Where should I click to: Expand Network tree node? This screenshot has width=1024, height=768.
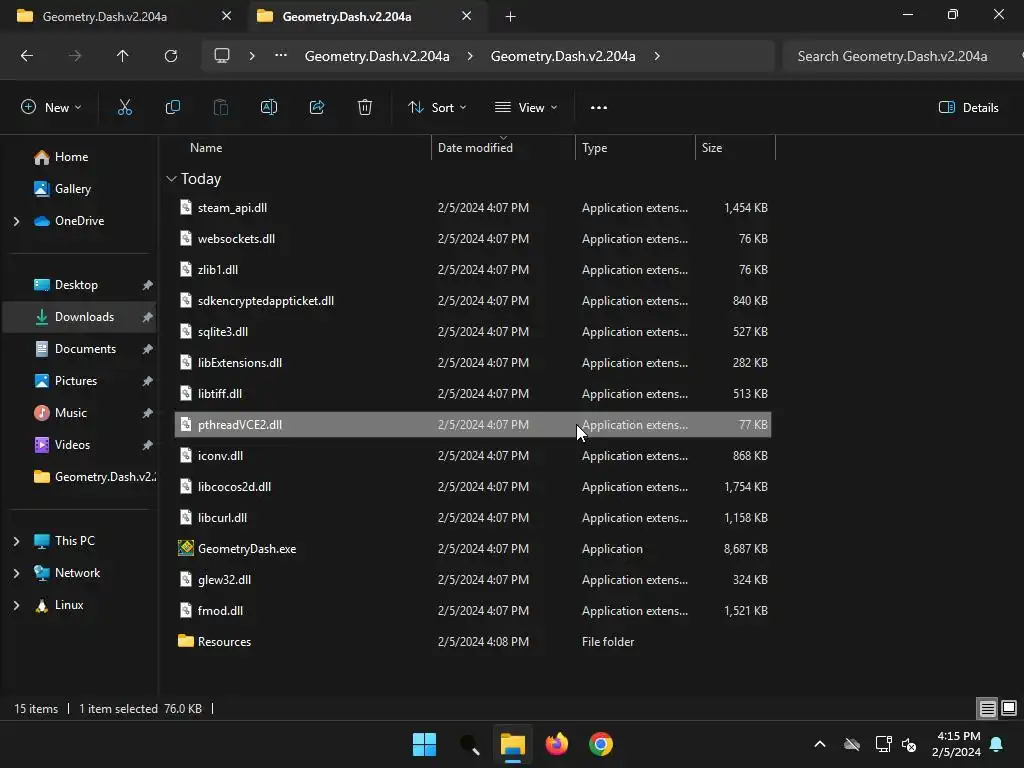[x=16, y=573]
